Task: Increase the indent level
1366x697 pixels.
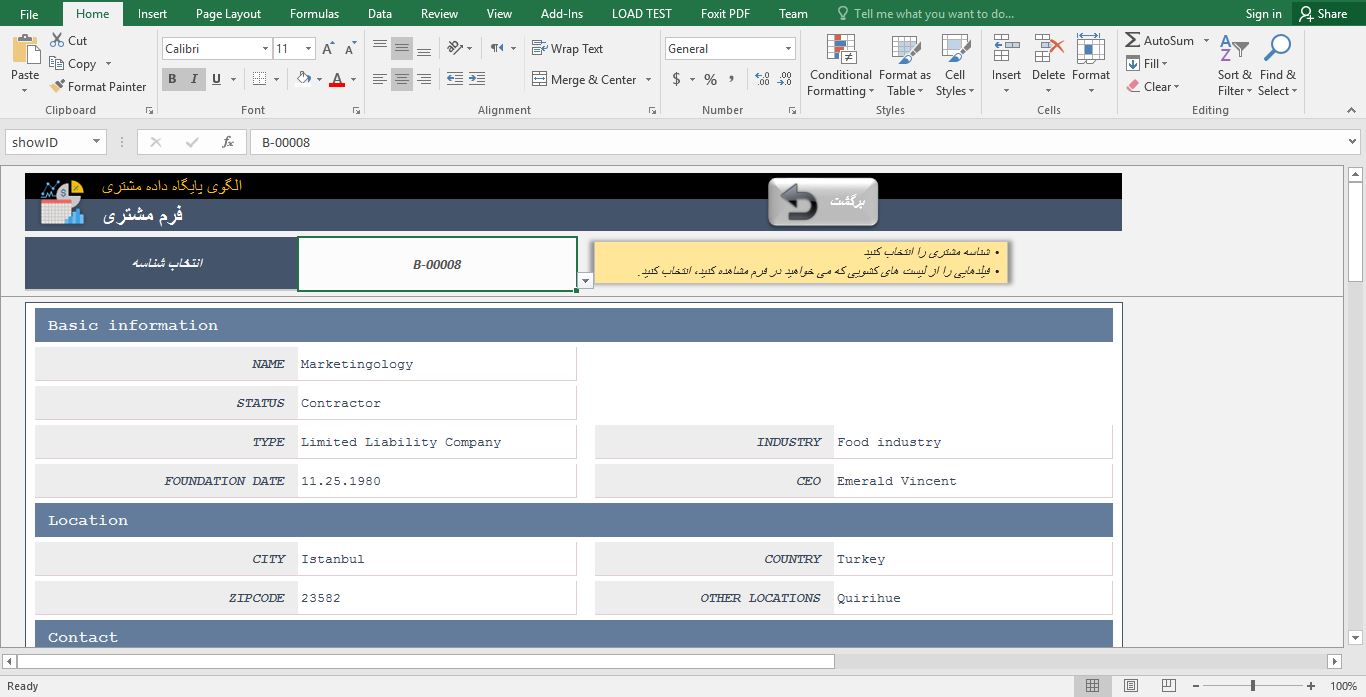Action: pyautogui.click(x=477, y=79)
